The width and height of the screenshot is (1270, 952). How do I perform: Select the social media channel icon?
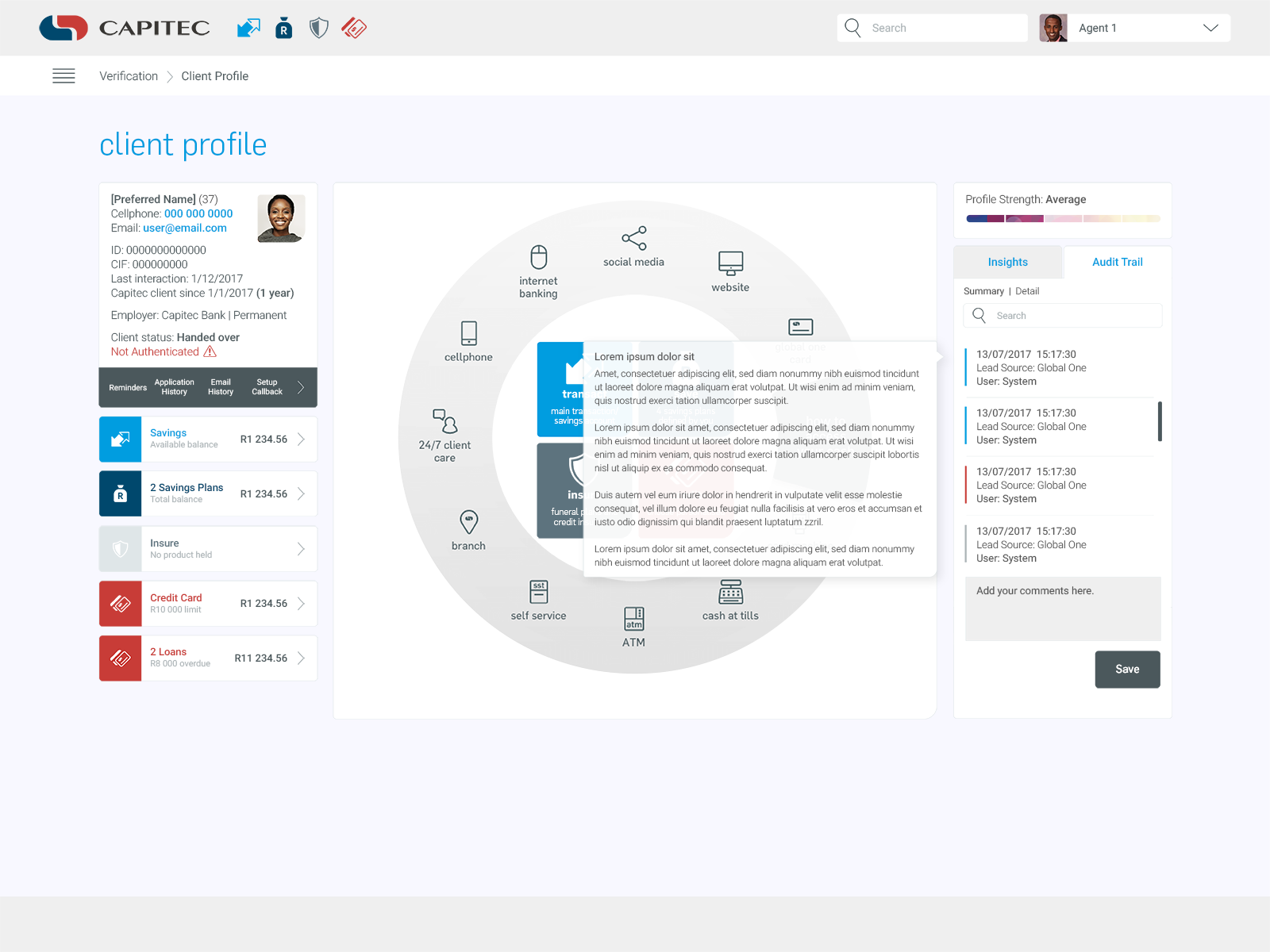click(x=633, y=238)
